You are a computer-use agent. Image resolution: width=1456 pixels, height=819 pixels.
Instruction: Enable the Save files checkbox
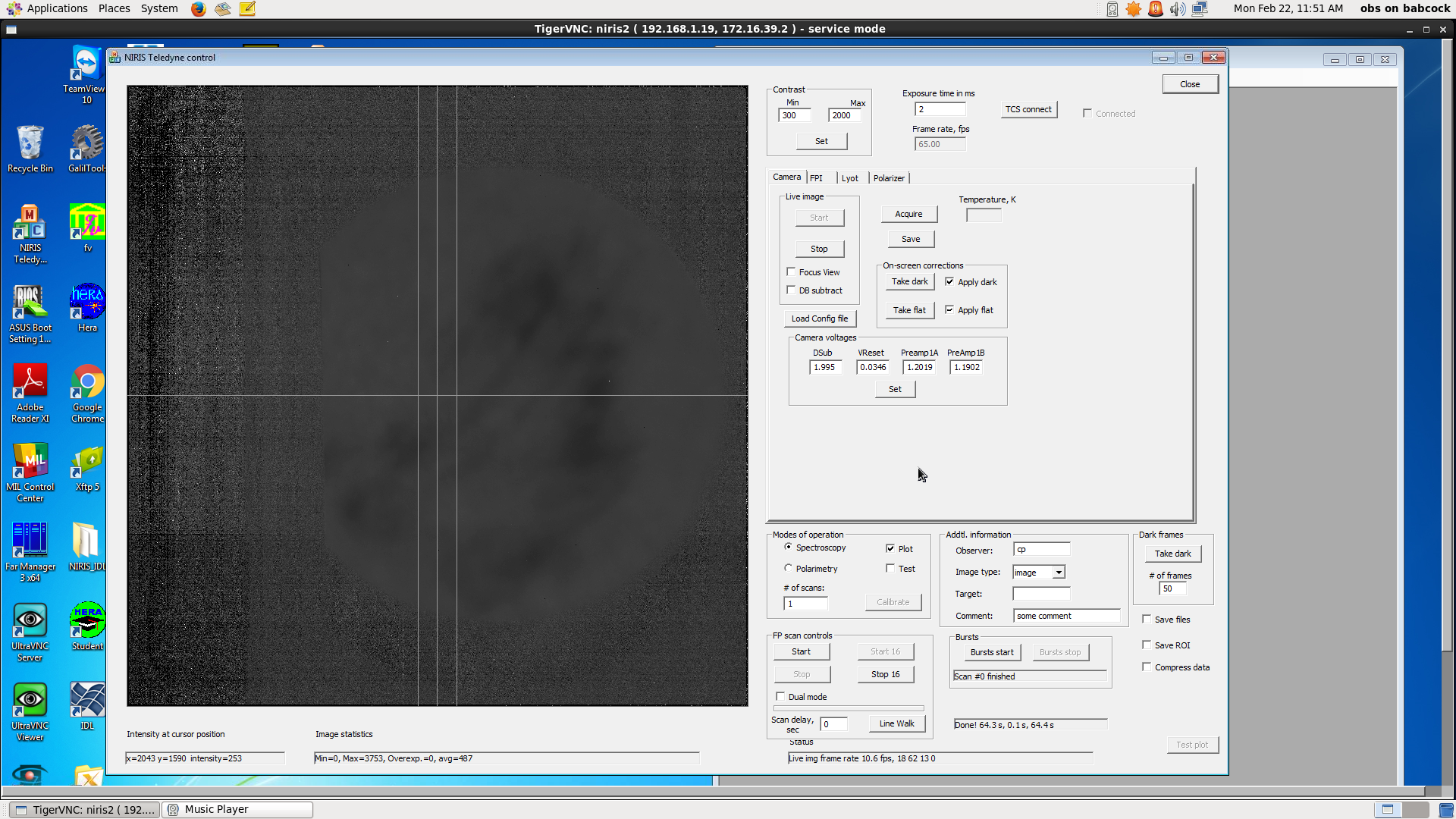click(x=1147, y=619)
